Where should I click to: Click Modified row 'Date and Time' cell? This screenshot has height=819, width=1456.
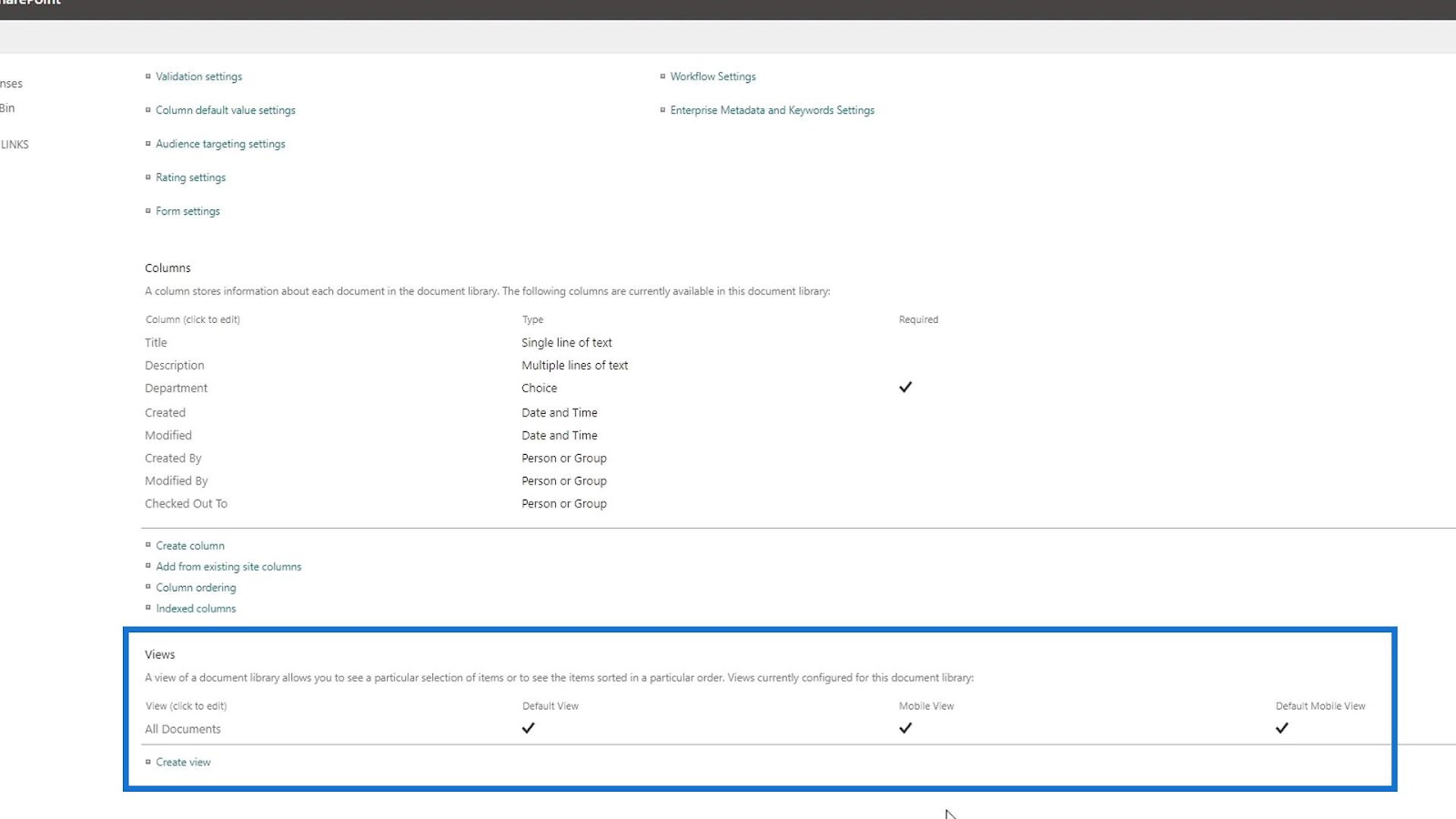(x=560, y=436)
